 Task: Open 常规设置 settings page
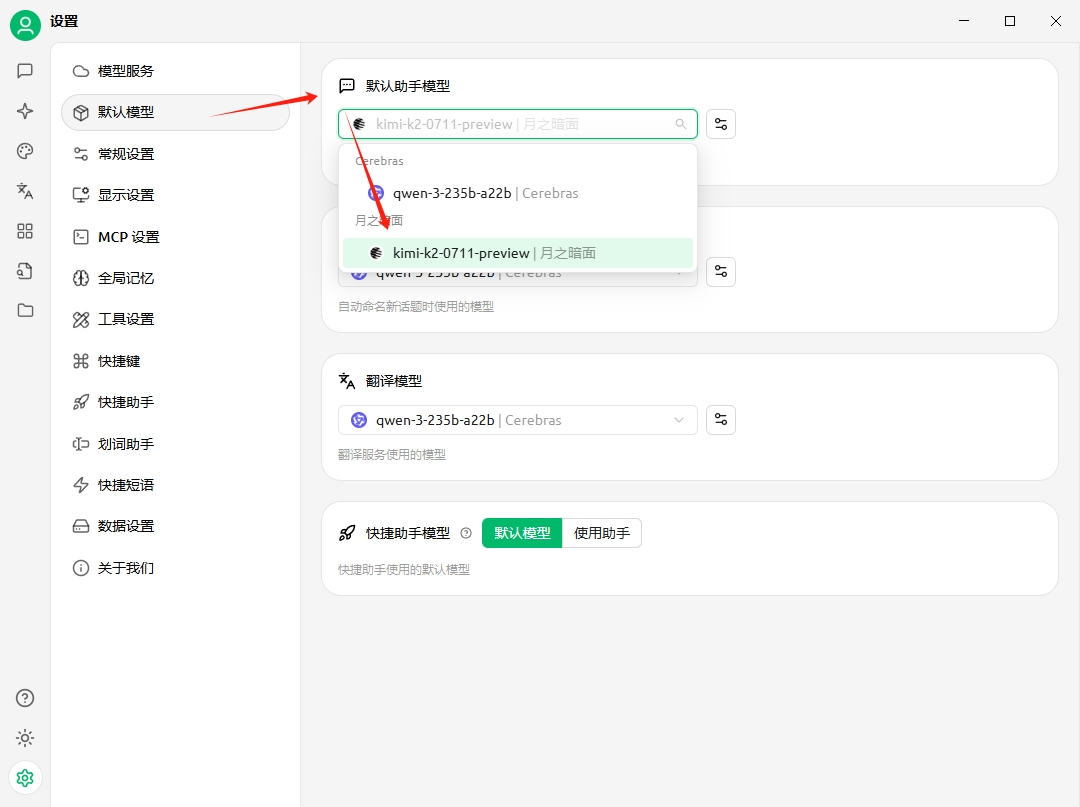(176, 154)
